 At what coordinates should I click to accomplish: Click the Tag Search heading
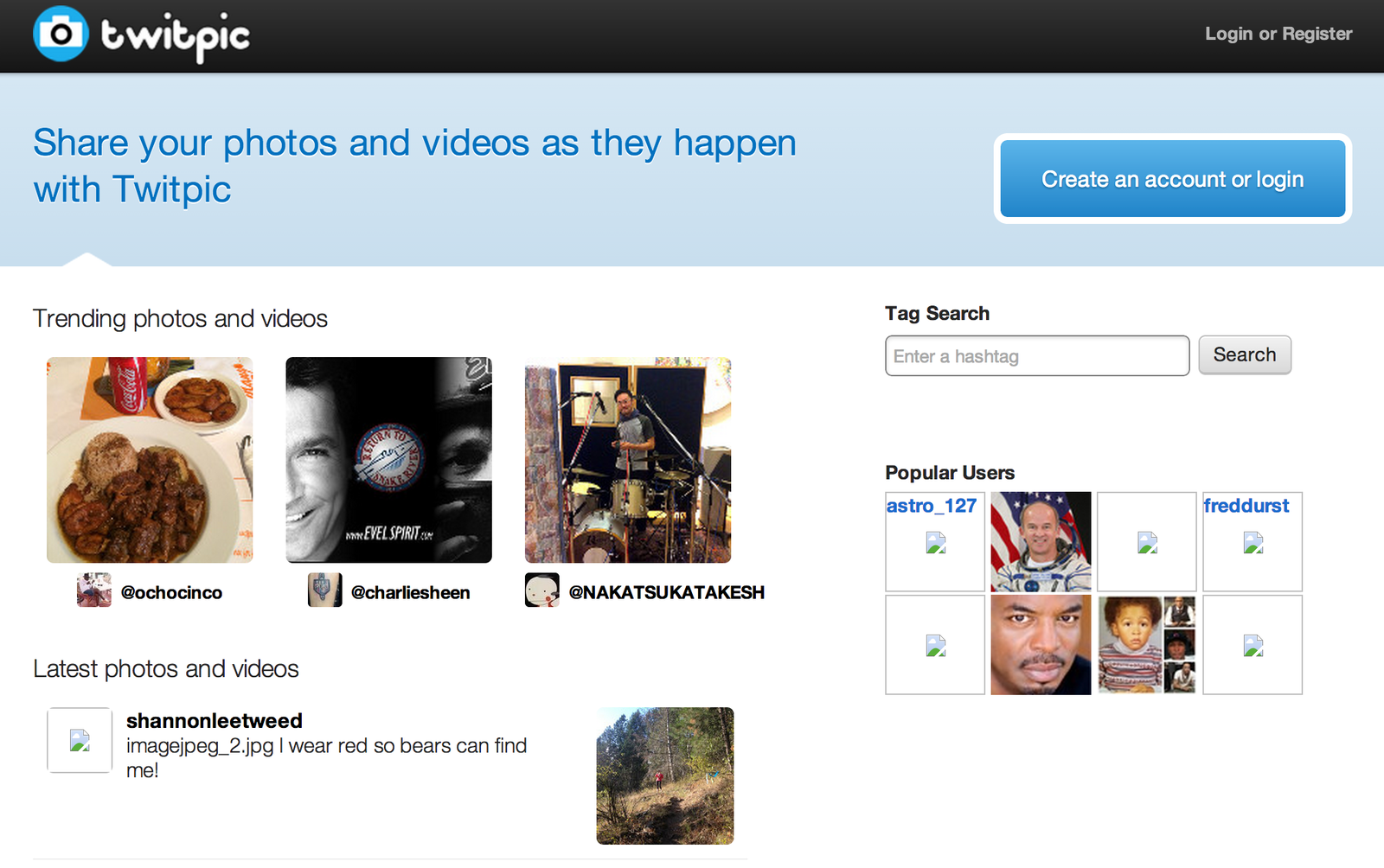(937, 314)
